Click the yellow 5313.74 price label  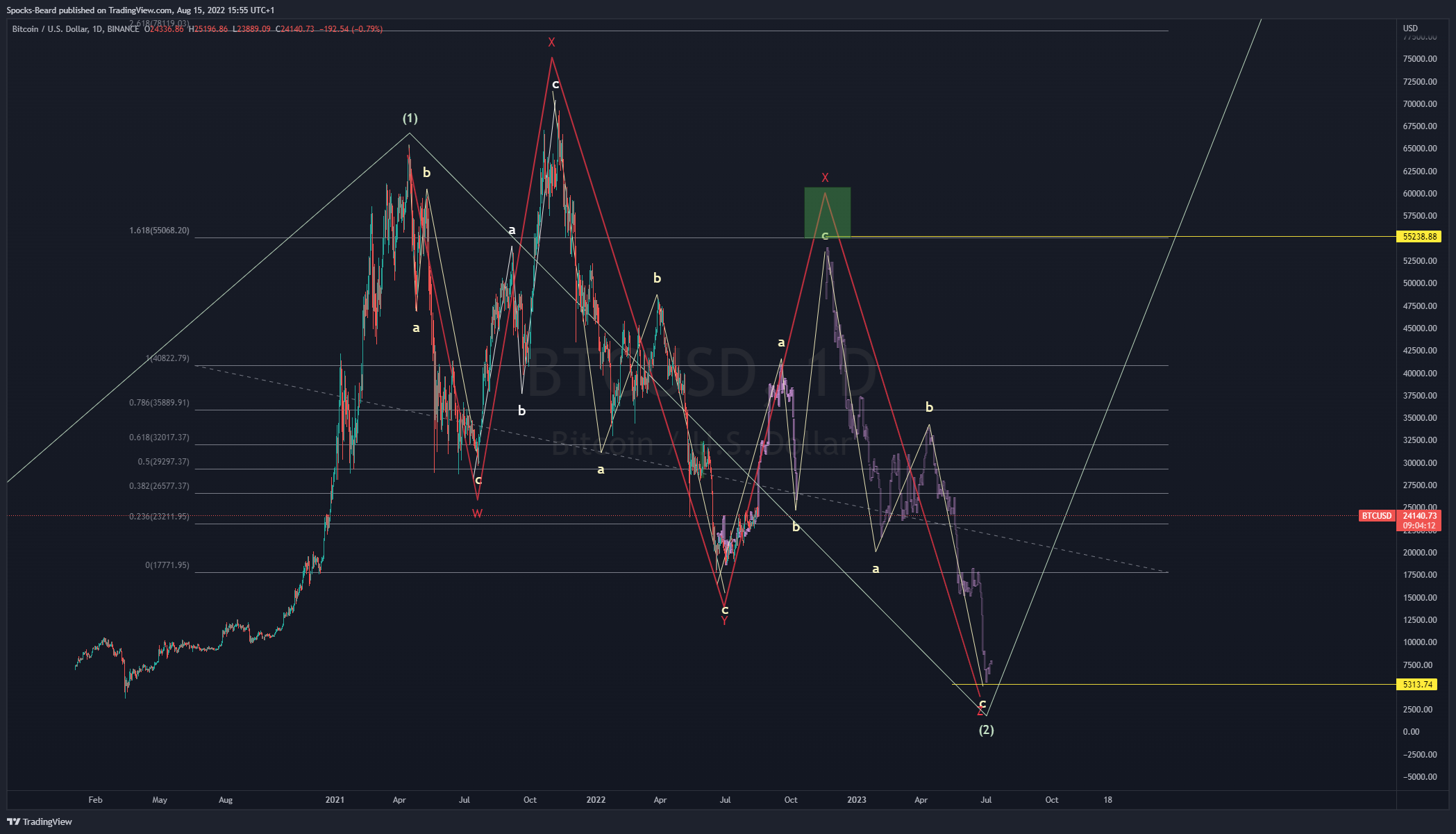[1416, 685]
